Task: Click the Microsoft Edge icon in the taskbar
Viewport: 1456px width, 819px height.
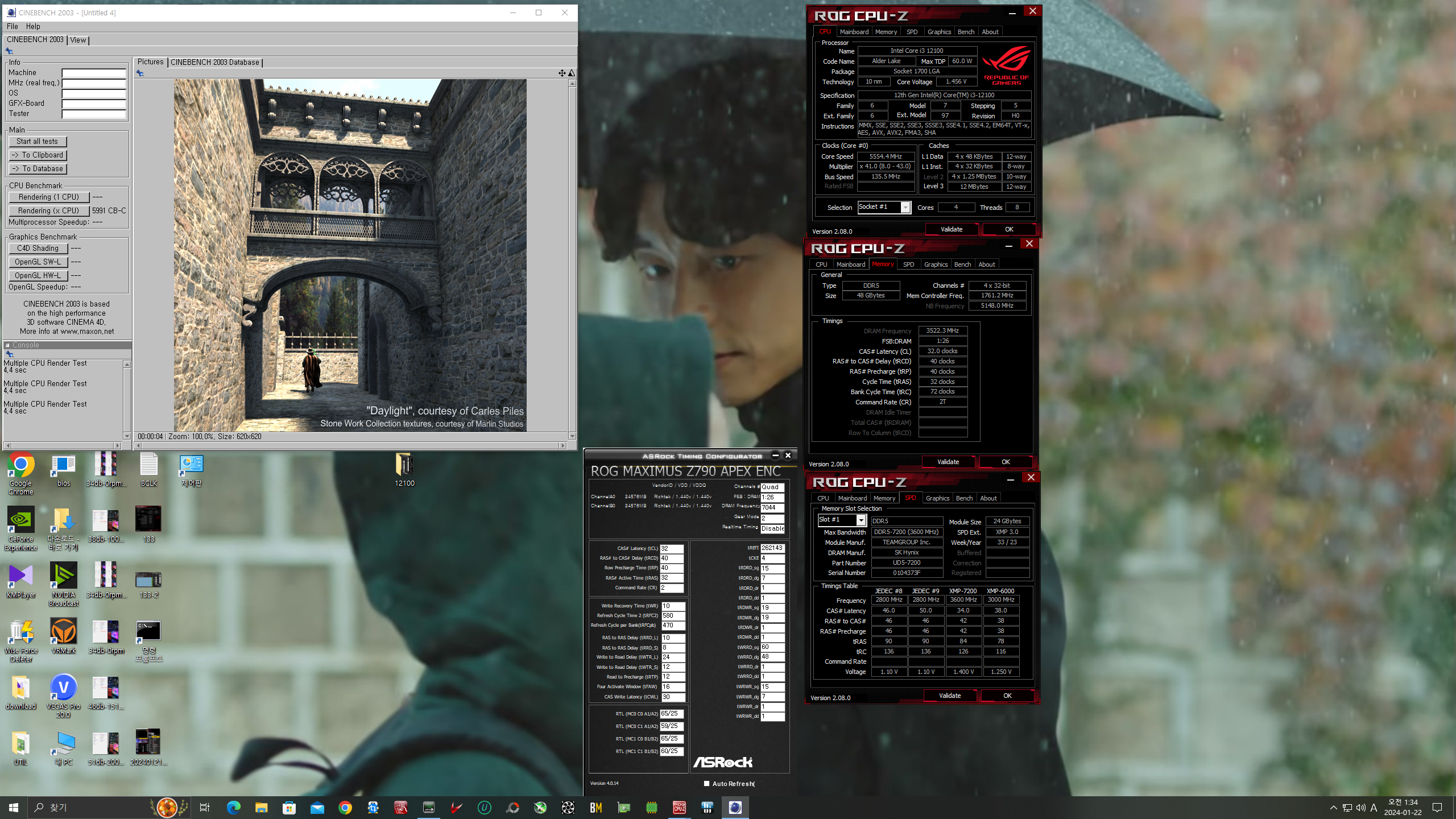Action: click(233, 808)
